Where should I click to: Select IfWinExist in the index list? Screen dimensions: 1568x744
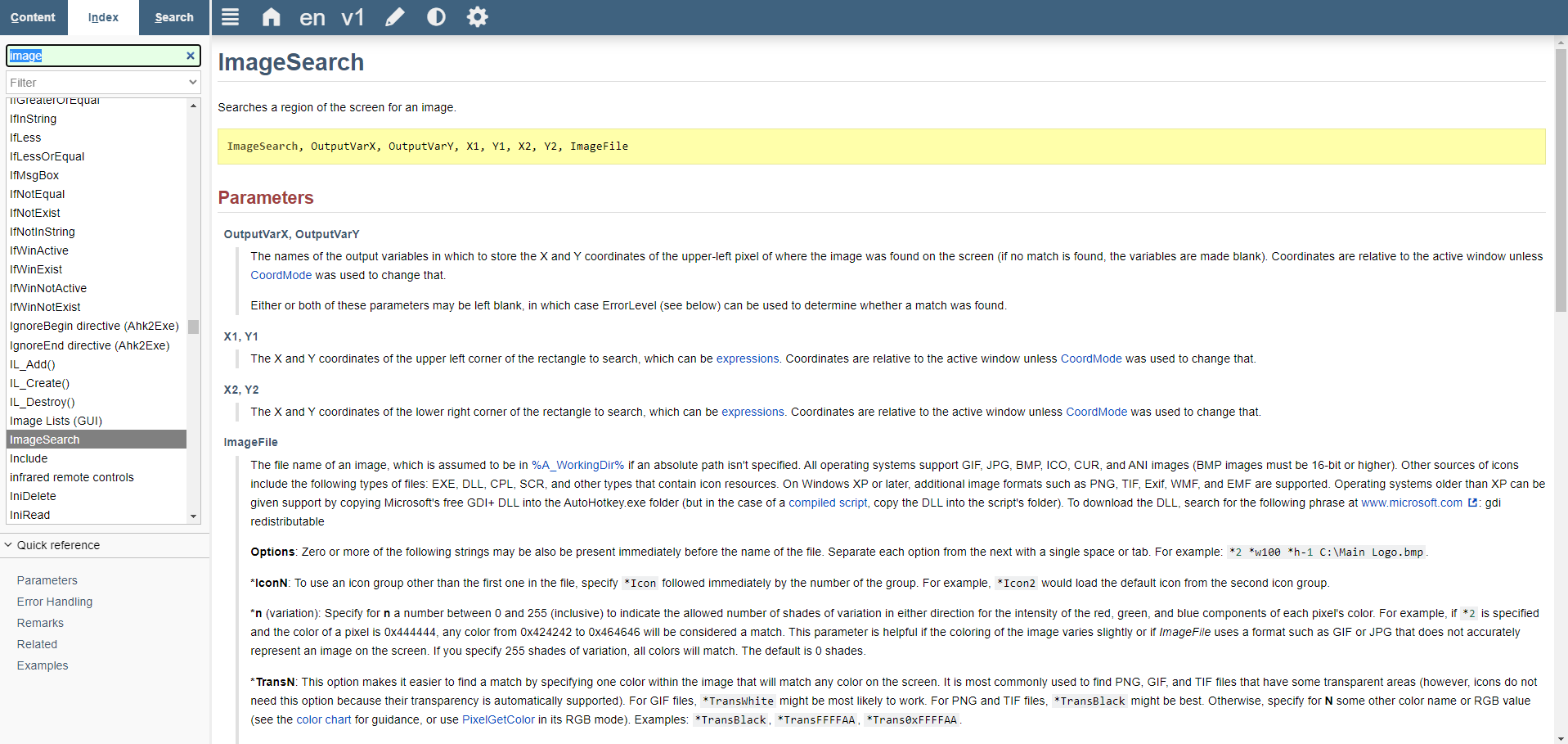[97, 269]
